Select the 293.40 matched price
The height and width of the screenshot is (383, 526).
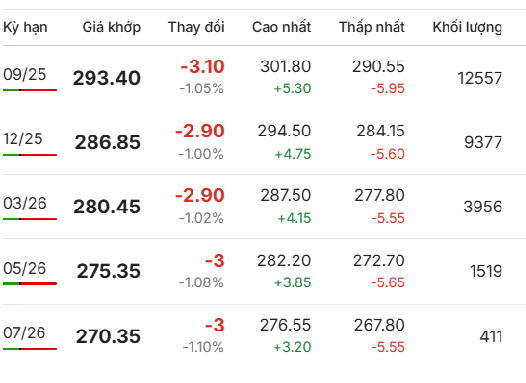(107, 78)
